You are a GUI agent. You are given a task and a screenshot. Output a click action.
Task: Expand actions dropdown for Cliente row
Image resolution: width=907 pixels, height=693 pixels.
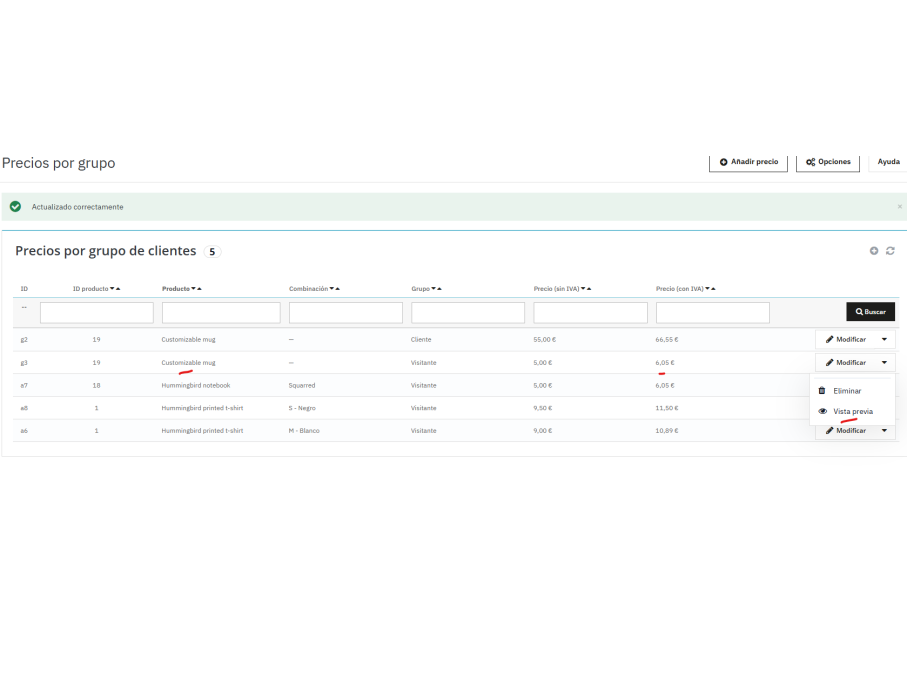click(884, 340)
